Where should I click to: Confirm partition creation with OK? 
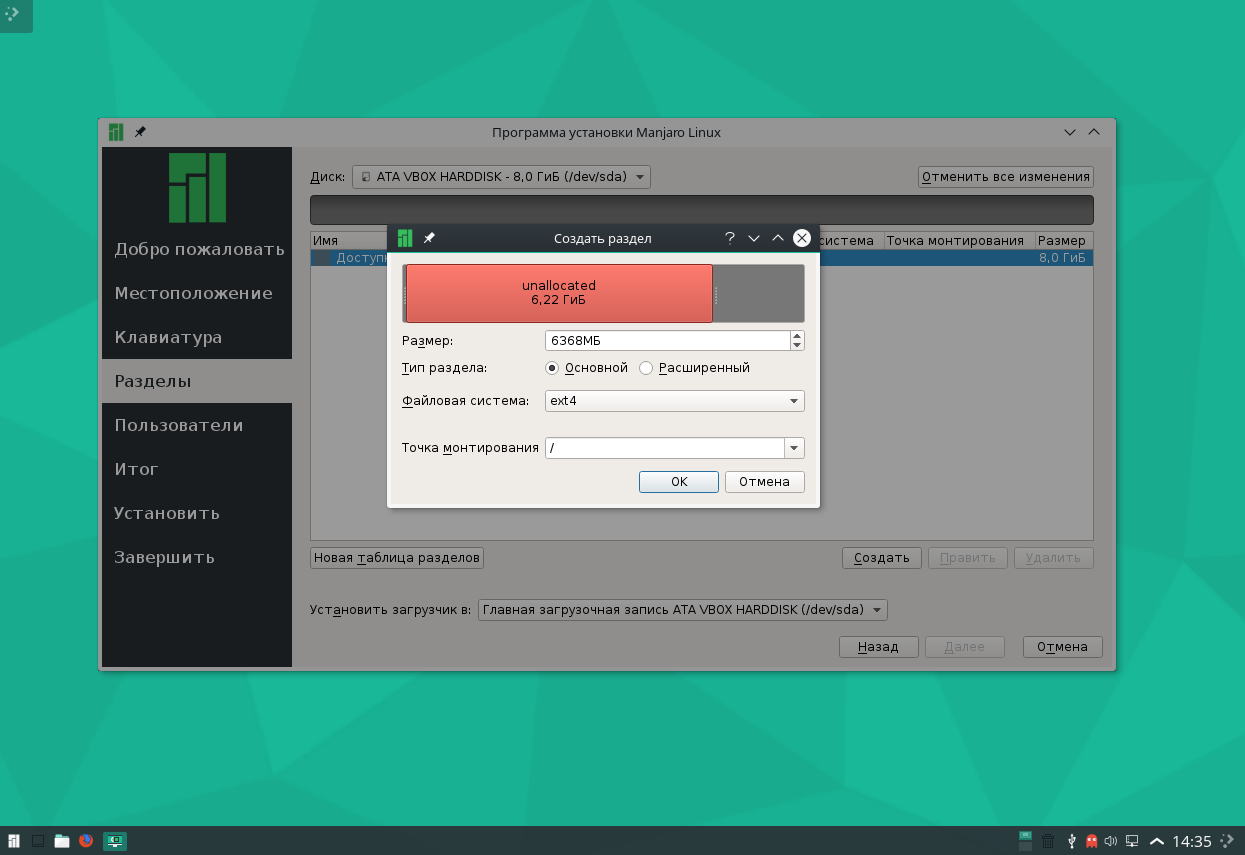(x=679, y=482)
